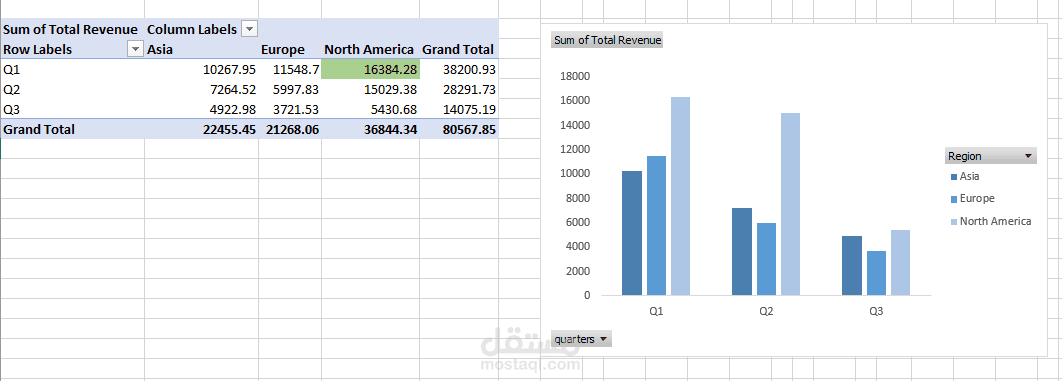Click the Q1 axis label on chart
The height and width of the screenshot is (381, 1062).
(x=656, y=312)
